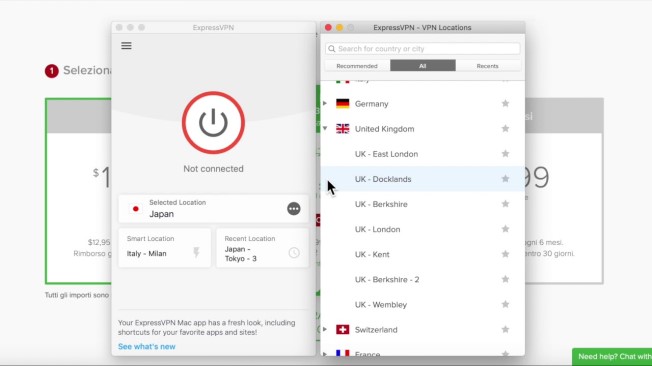Image resolution: width=652 pixels, height=366 pixels.
Task: Click the United Kingdom flag icon
Action: click(343, 129)
